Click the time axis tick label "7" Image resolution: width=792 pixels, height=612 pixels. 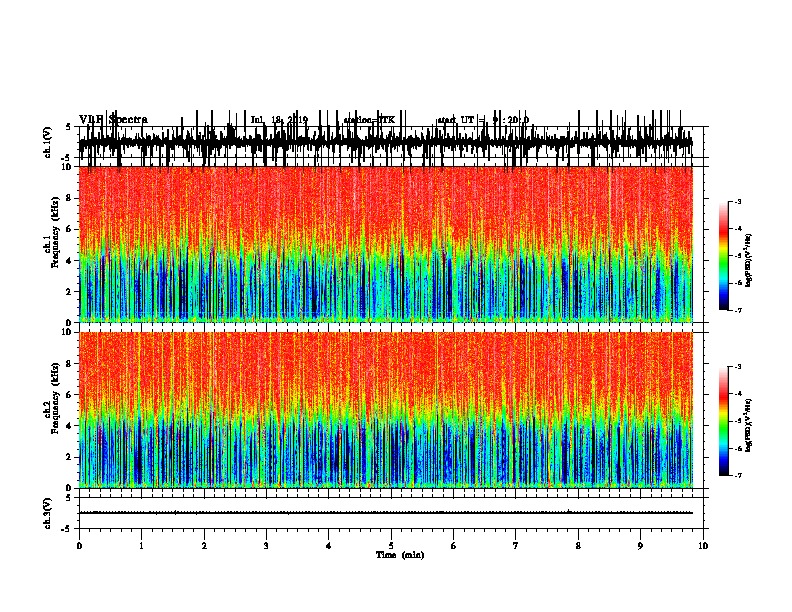pos(516,546)
